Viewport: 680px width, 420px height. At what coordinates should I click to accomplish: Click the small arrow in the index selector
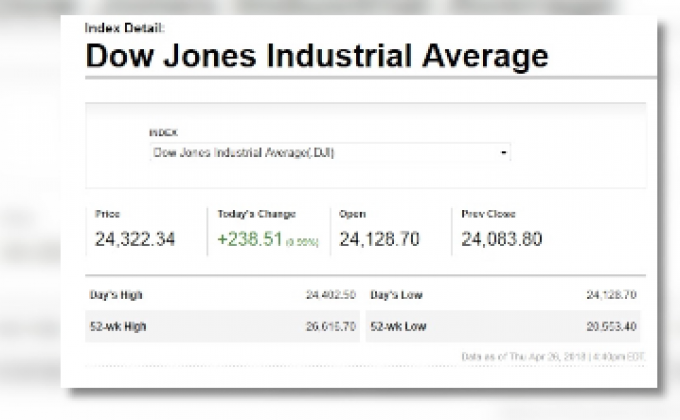coord(504,153)
